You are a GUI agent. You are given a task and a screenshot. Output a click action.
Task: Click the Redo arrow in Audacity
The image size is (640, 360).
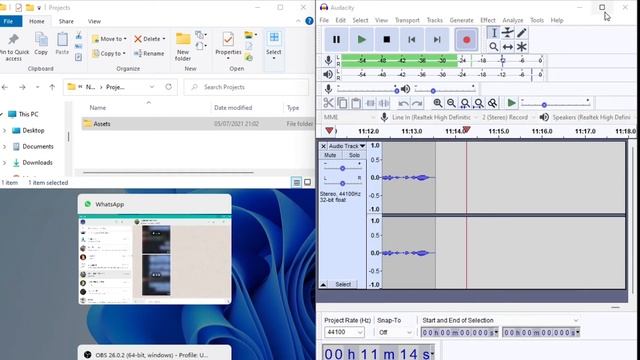click(x=417, y=103)
